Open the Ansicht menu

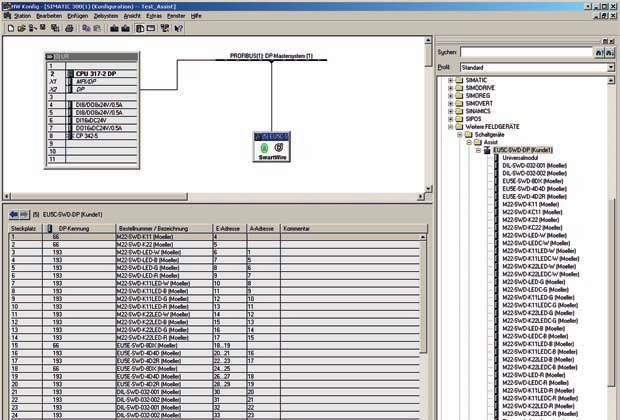click(x=132, y=16)
